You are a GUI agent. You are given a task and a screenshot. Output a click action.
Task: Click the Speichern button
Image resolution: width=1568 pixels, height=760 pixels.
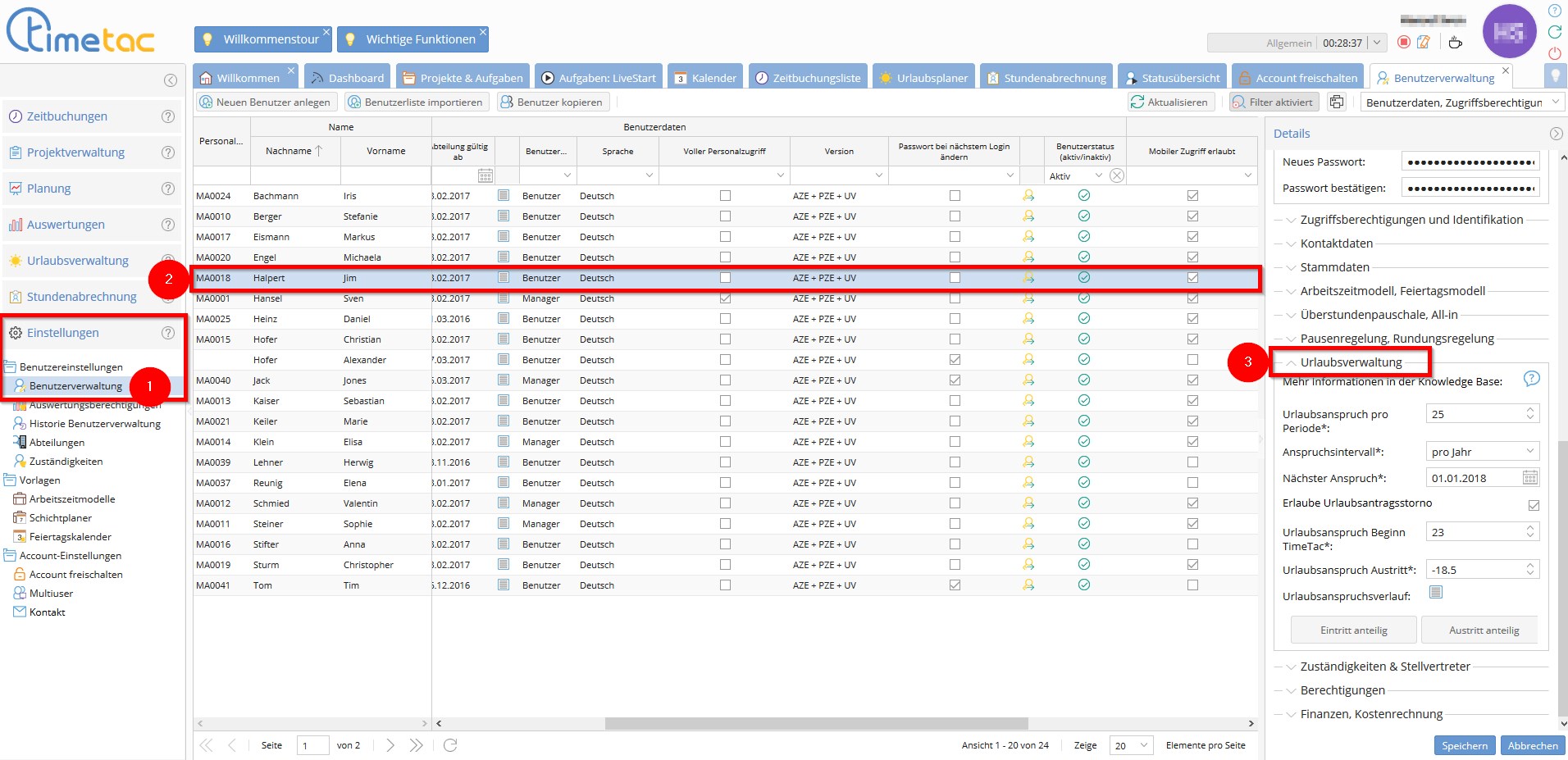coord(1464,745)
